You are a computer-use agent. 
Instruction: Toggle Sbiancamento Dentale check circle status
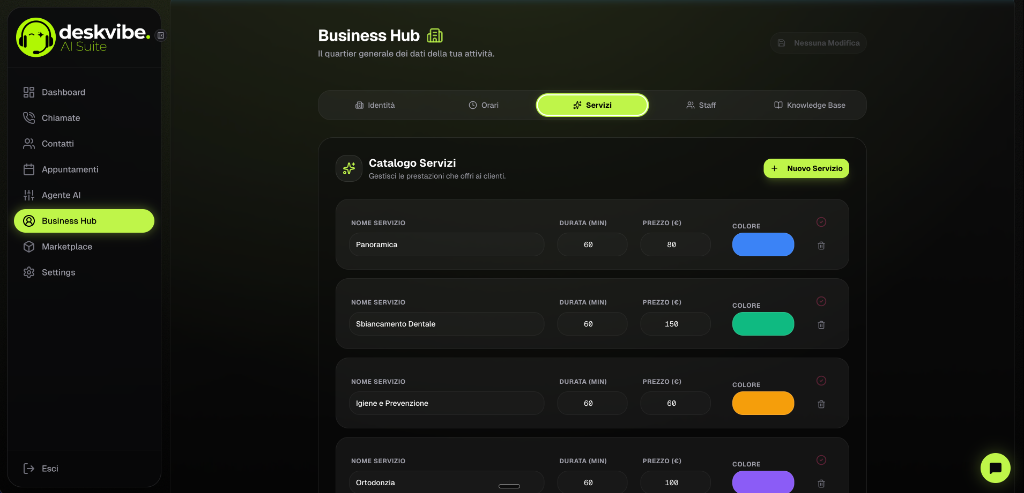[x=821, y=301]
